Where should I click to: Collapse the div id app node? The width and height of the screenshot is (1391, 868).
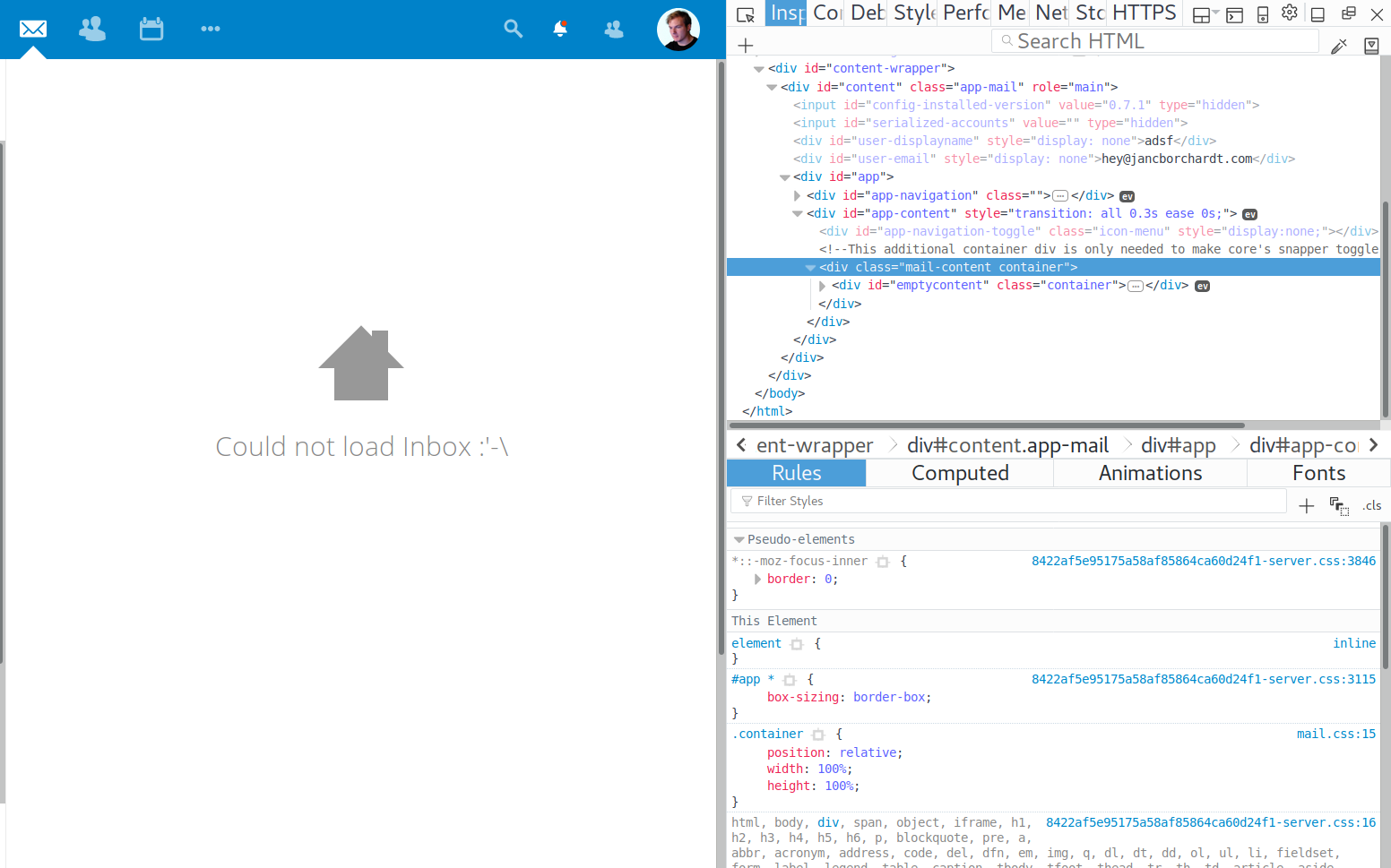tap(785, 177)
